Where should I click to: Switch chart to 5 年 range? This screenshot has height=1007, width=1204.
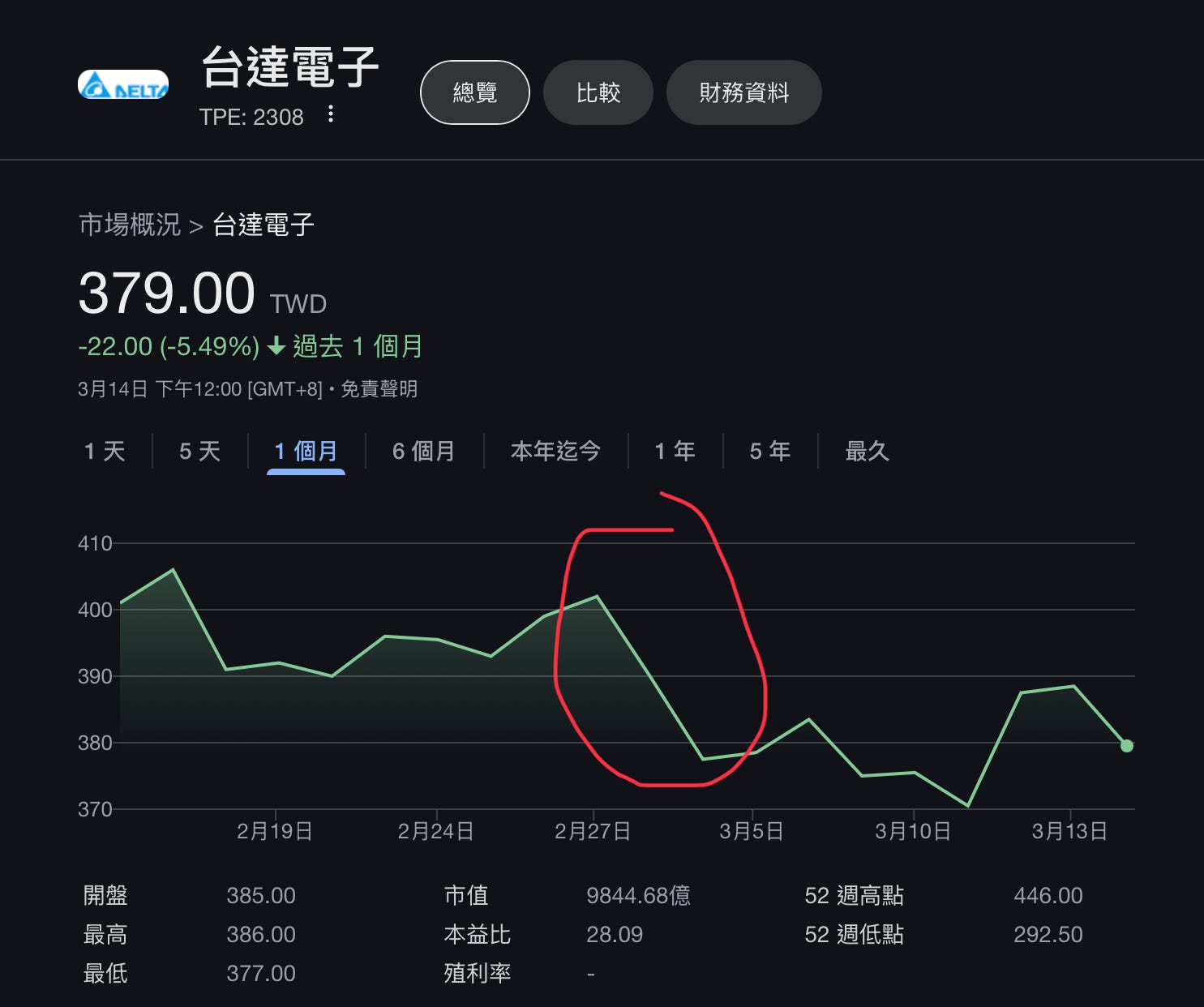[x=770, y=451]
